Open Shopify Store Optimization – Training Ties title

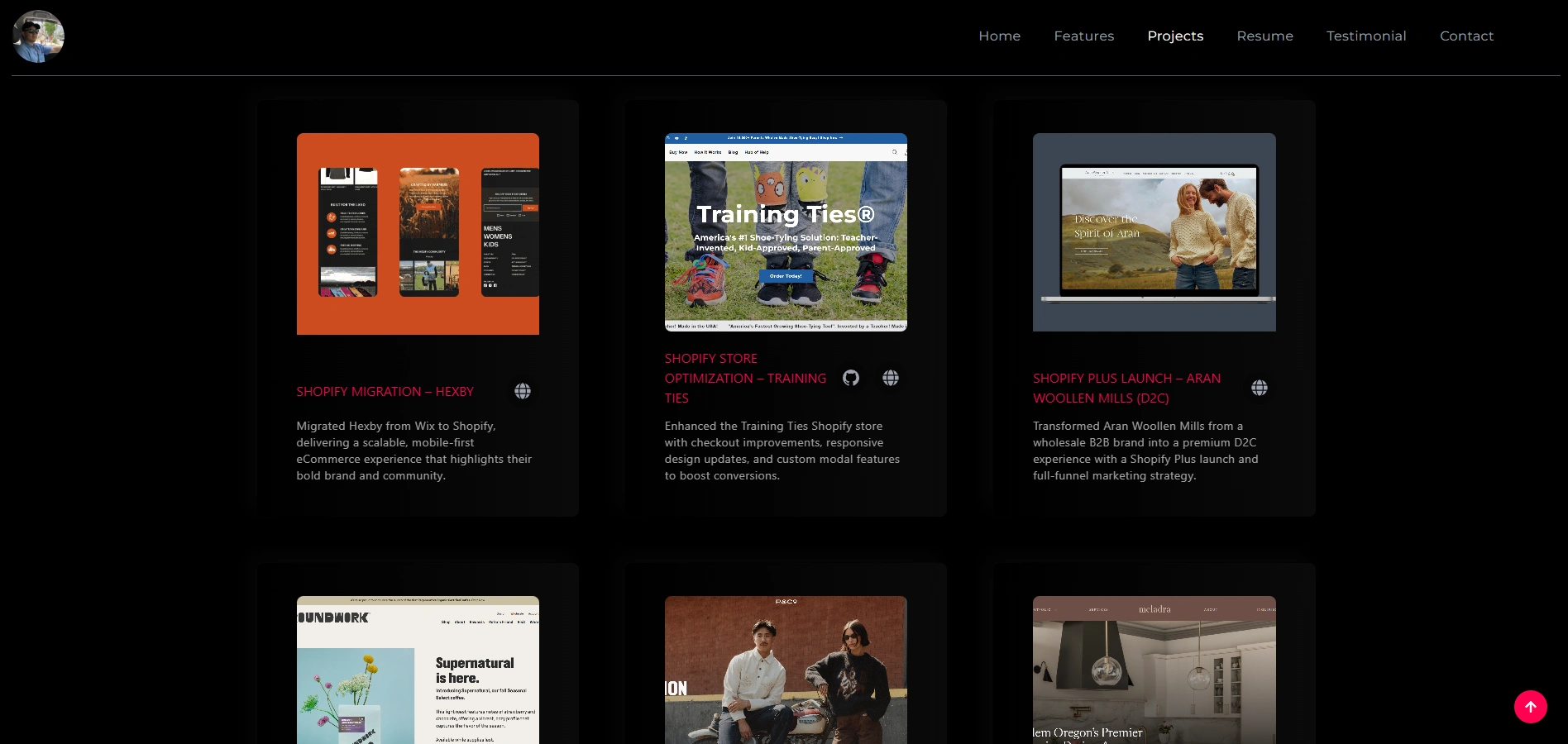point(745,378)
